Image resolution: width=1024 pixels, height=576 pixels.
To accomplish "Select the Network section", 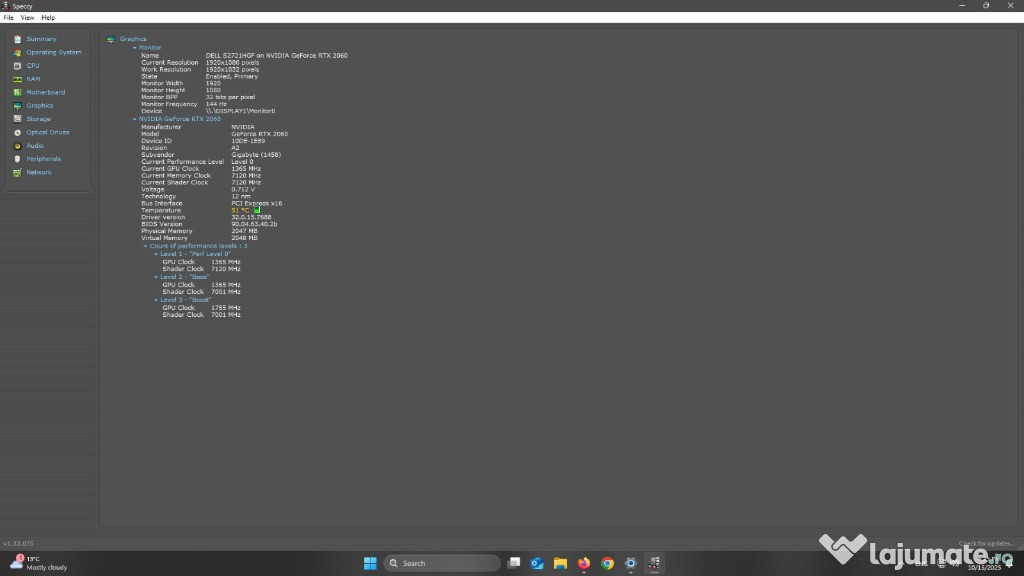I will (x=39, y=172).
